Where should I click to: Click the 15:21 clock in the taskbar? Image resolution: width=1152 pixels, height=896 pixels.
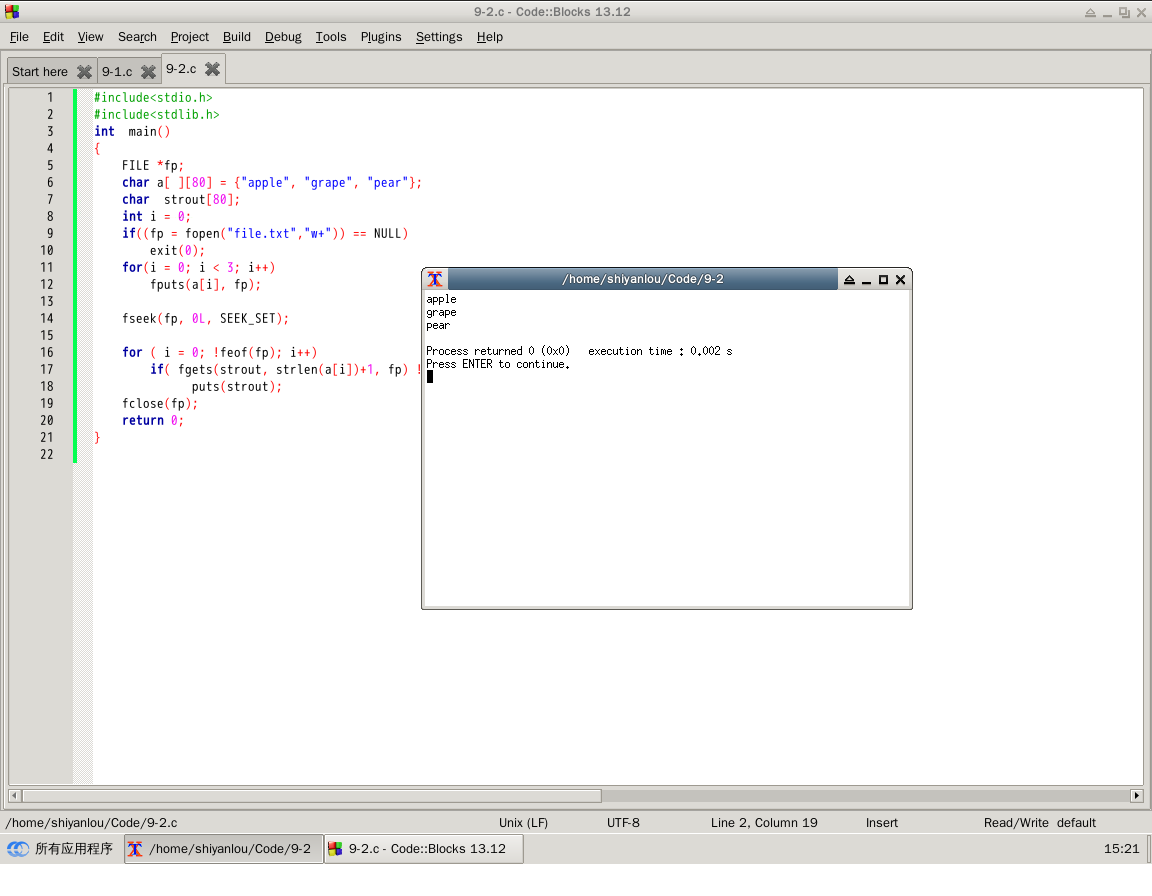[1121, 849]
